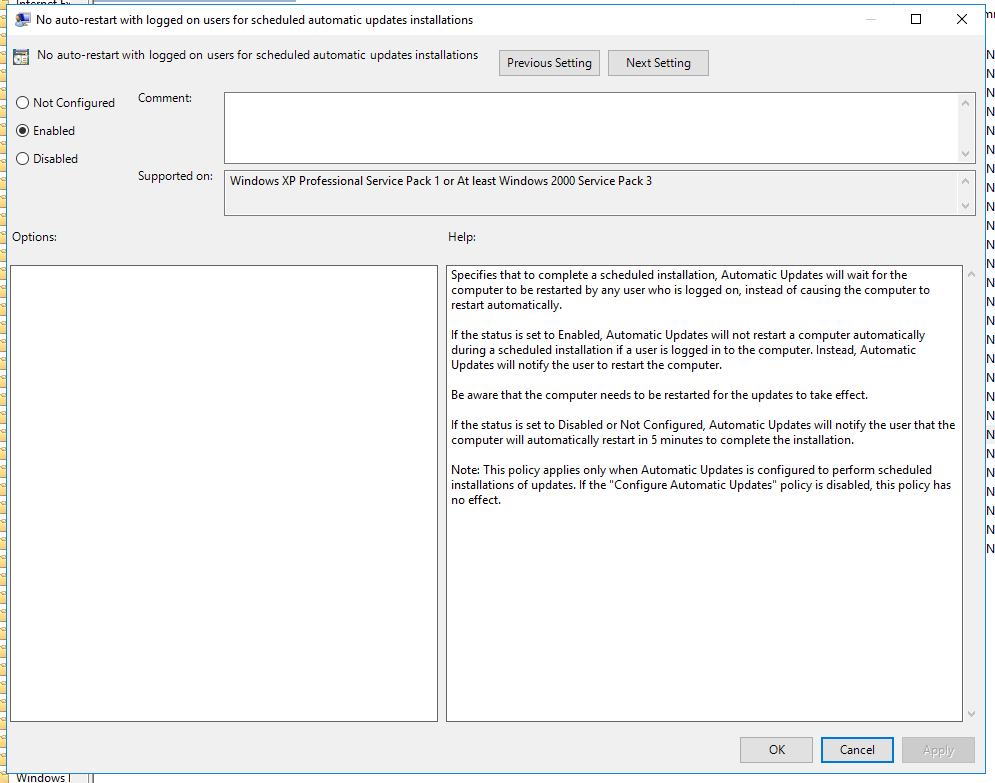Minimize the policy setting dialog
The width and height of the screenshot is (995, 783).
pos(870,19)
